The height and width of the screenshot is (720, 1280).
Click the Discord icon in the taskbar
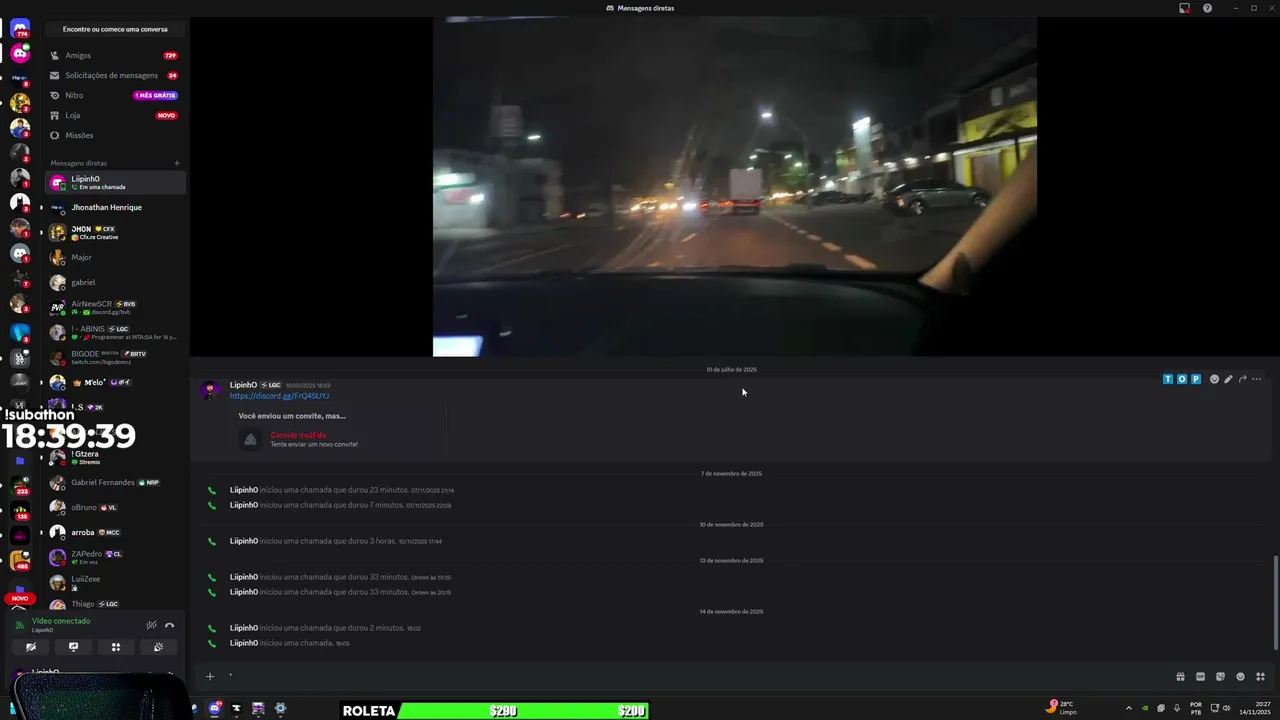coord(214,708)
